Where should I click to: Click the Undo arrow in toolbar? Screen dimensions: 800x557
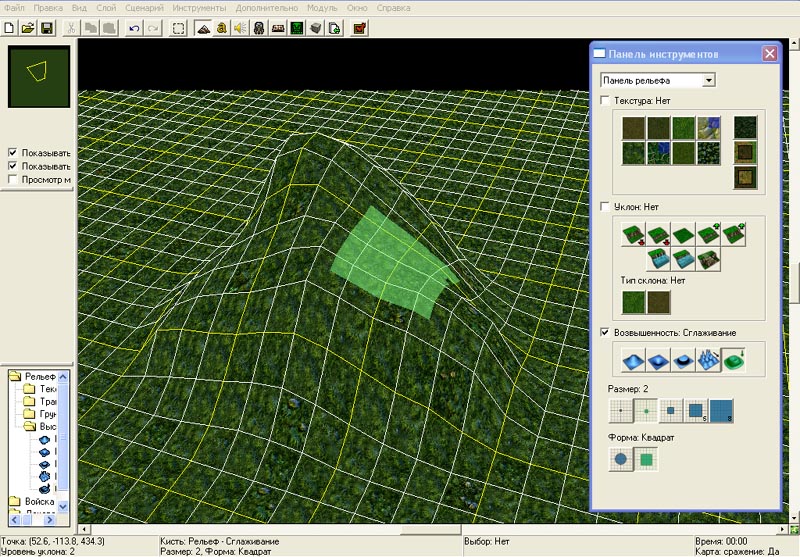click(x=135, y=28)
